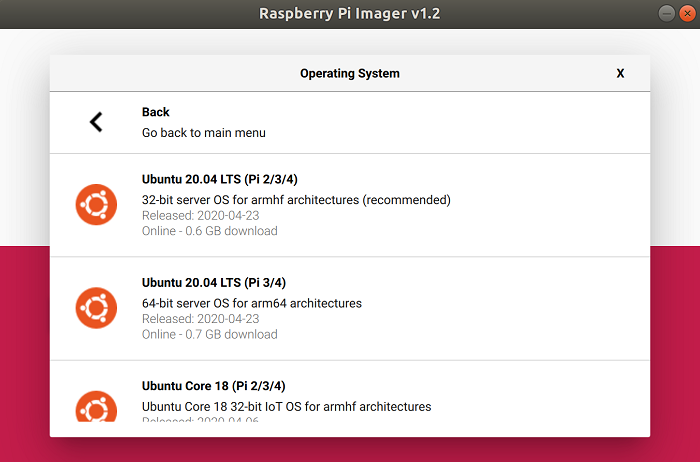700x462 pixels.
Task: Click 'Online - 0.6 GB download' text
Action: [x=209, y=231]
